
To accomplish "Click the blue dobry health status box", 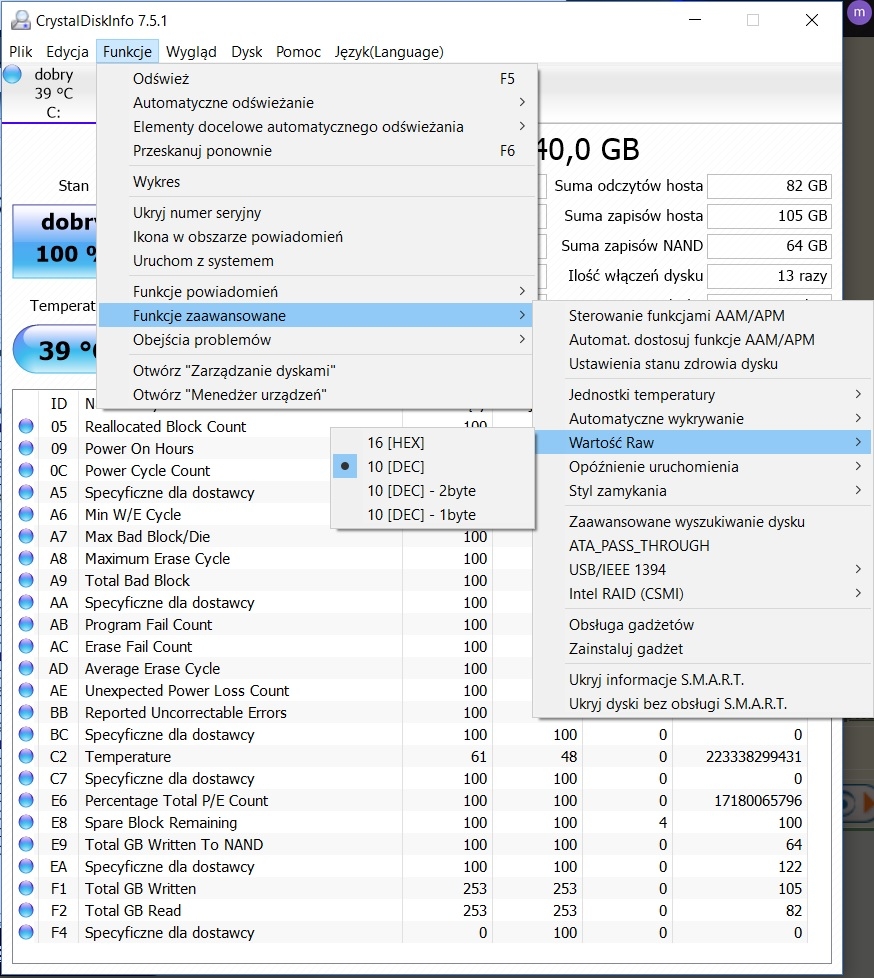I will click(x=55, y=241).
